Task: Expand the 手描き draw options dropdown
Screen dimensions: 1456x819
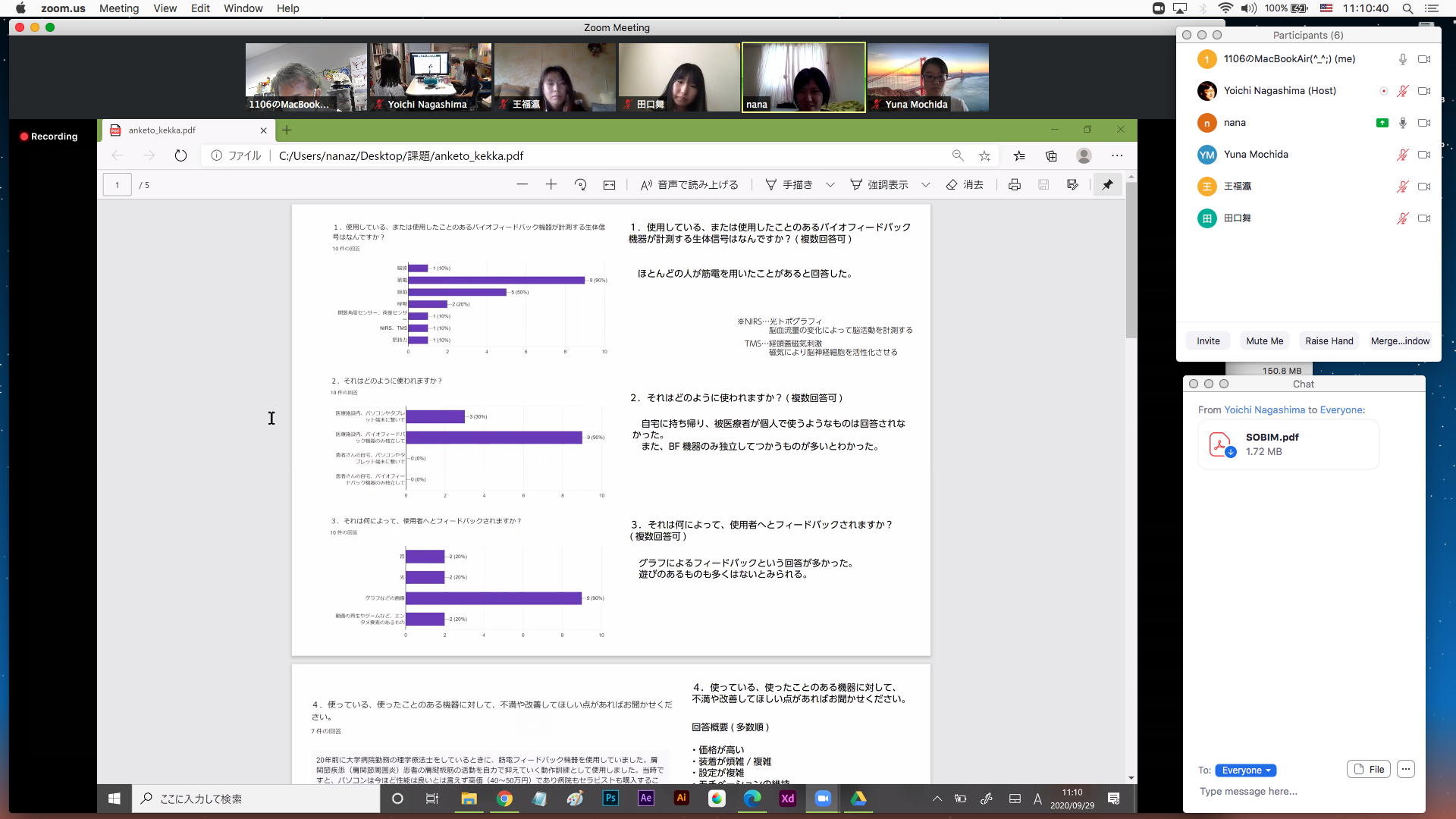Action: (x=830, y=185)
